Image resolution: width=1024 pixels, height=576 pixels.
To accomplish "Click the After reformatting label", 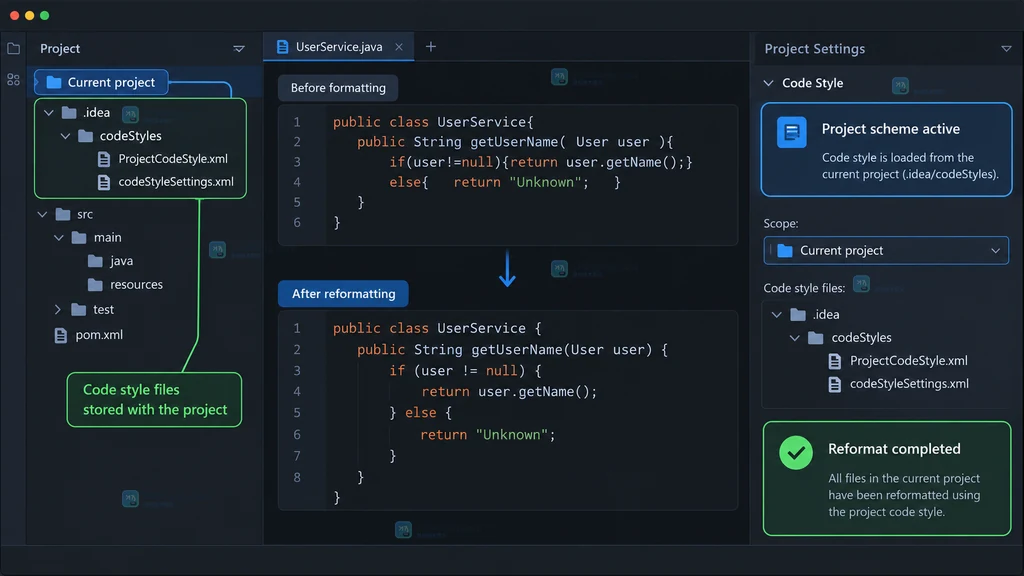I will click(x=344, y=294).
